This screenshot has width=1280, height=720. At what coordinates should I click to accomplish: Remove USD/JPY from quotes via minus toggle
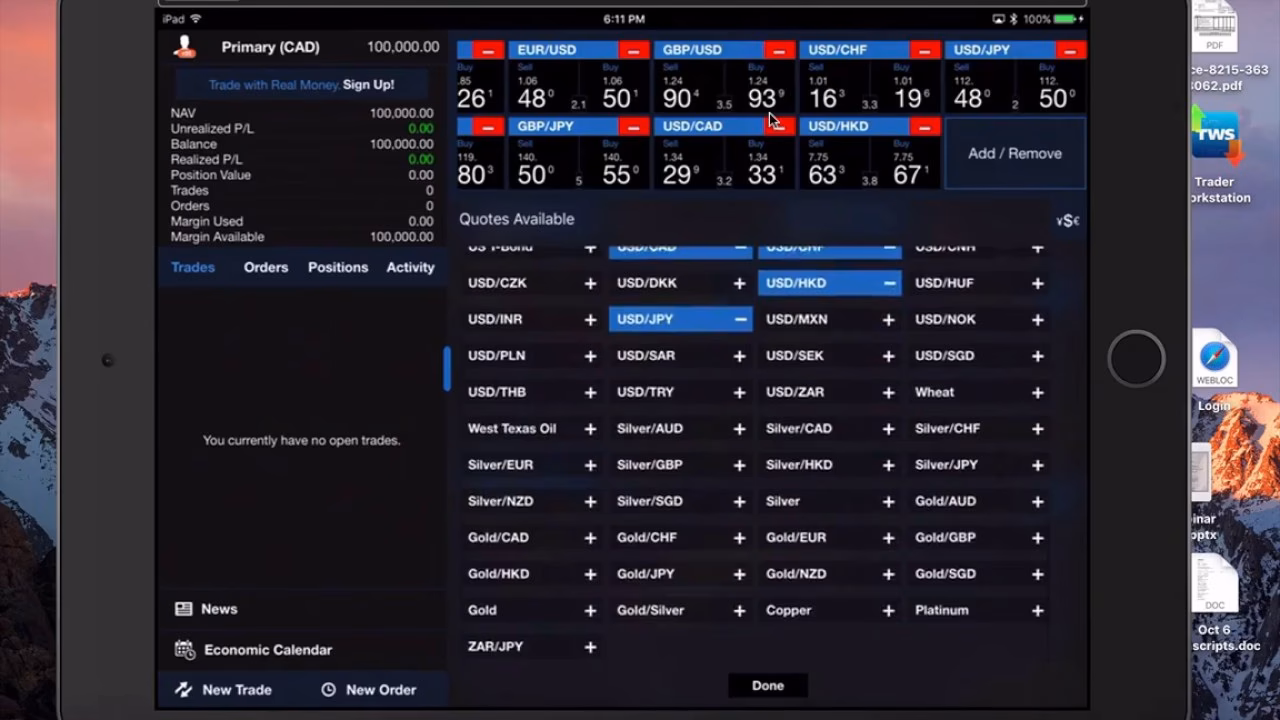(x=739, y=319)
